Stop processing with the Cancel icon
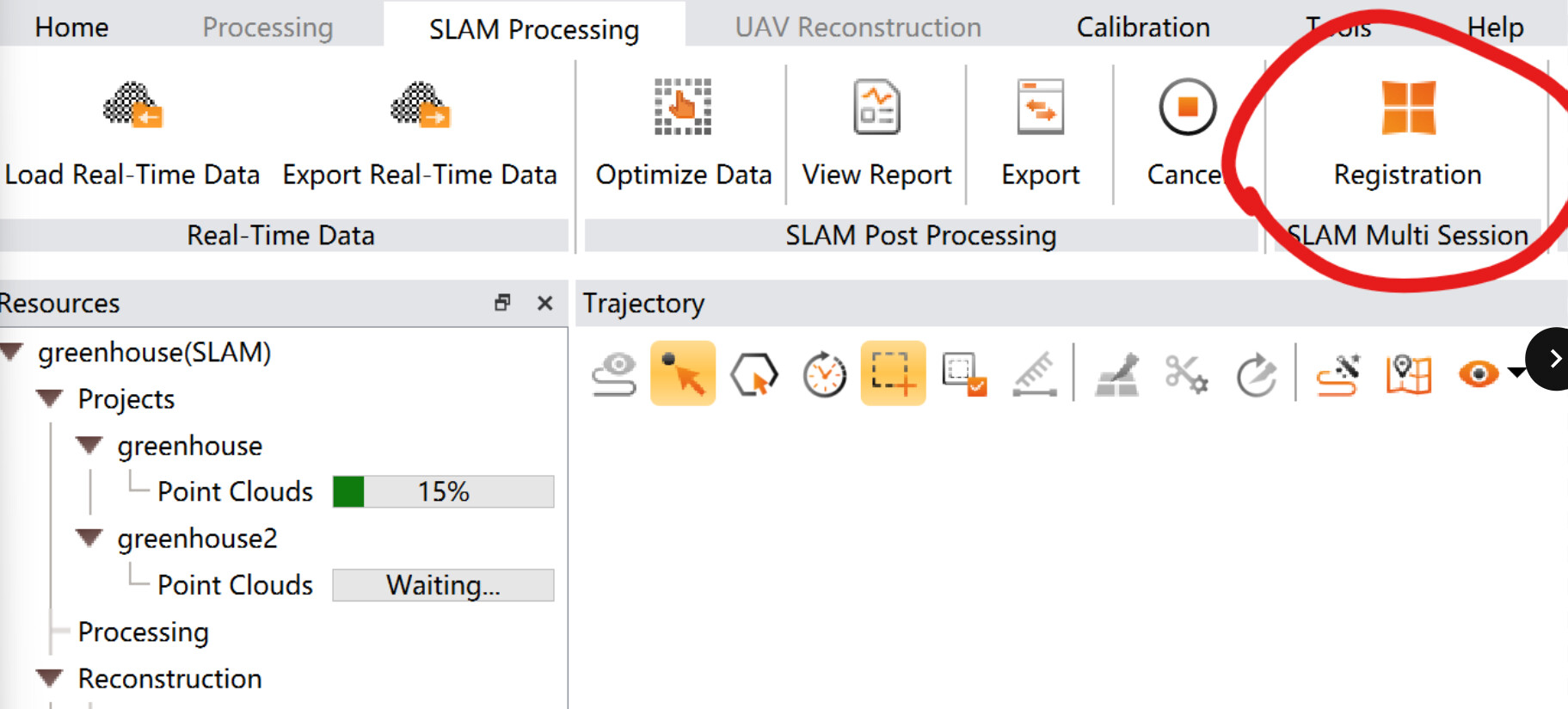The height and width of the screenshot is (709, 1568). [x=1187, y=107]
